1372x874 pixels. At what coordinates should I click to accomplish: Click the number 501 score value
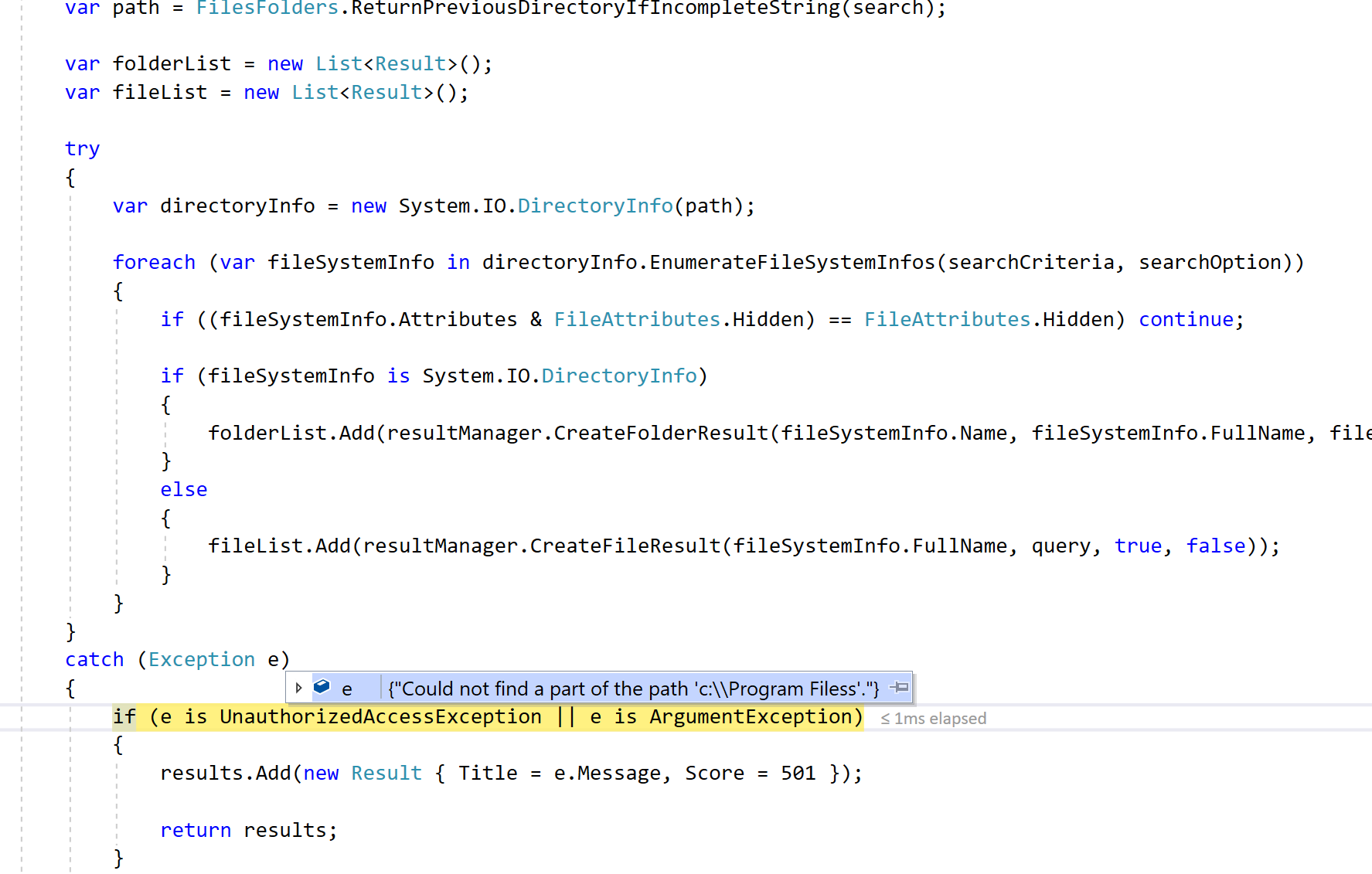click(798, 774)
